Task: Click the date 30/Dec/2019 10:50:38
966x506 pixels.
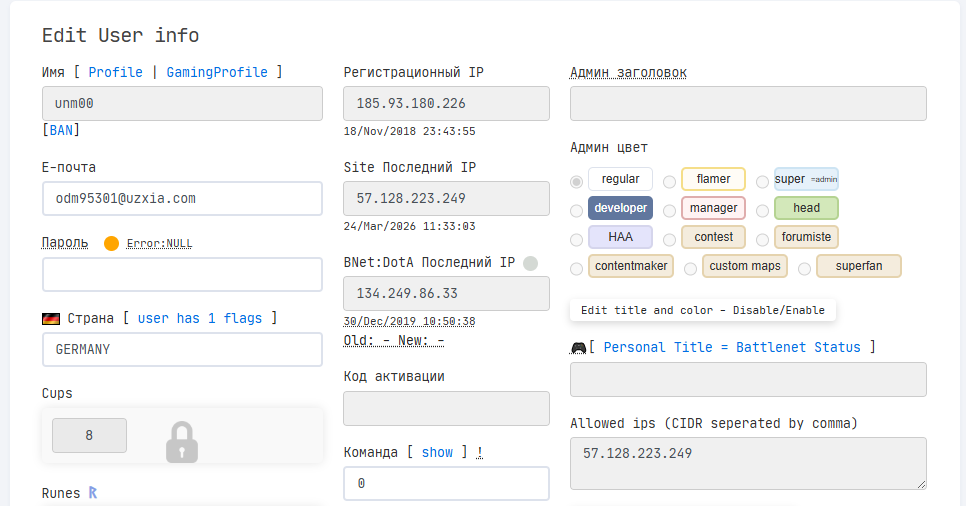Action: tap(409, 321)
